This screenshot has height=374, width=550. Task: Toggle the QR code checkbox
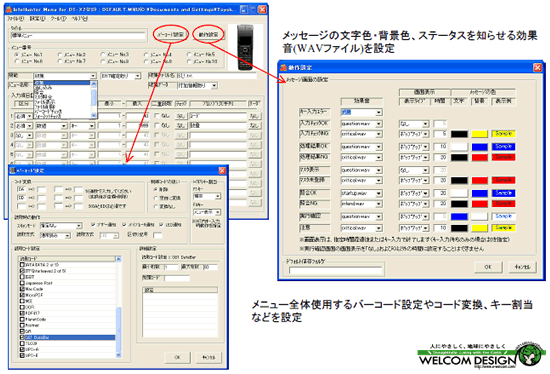point(22,331)
